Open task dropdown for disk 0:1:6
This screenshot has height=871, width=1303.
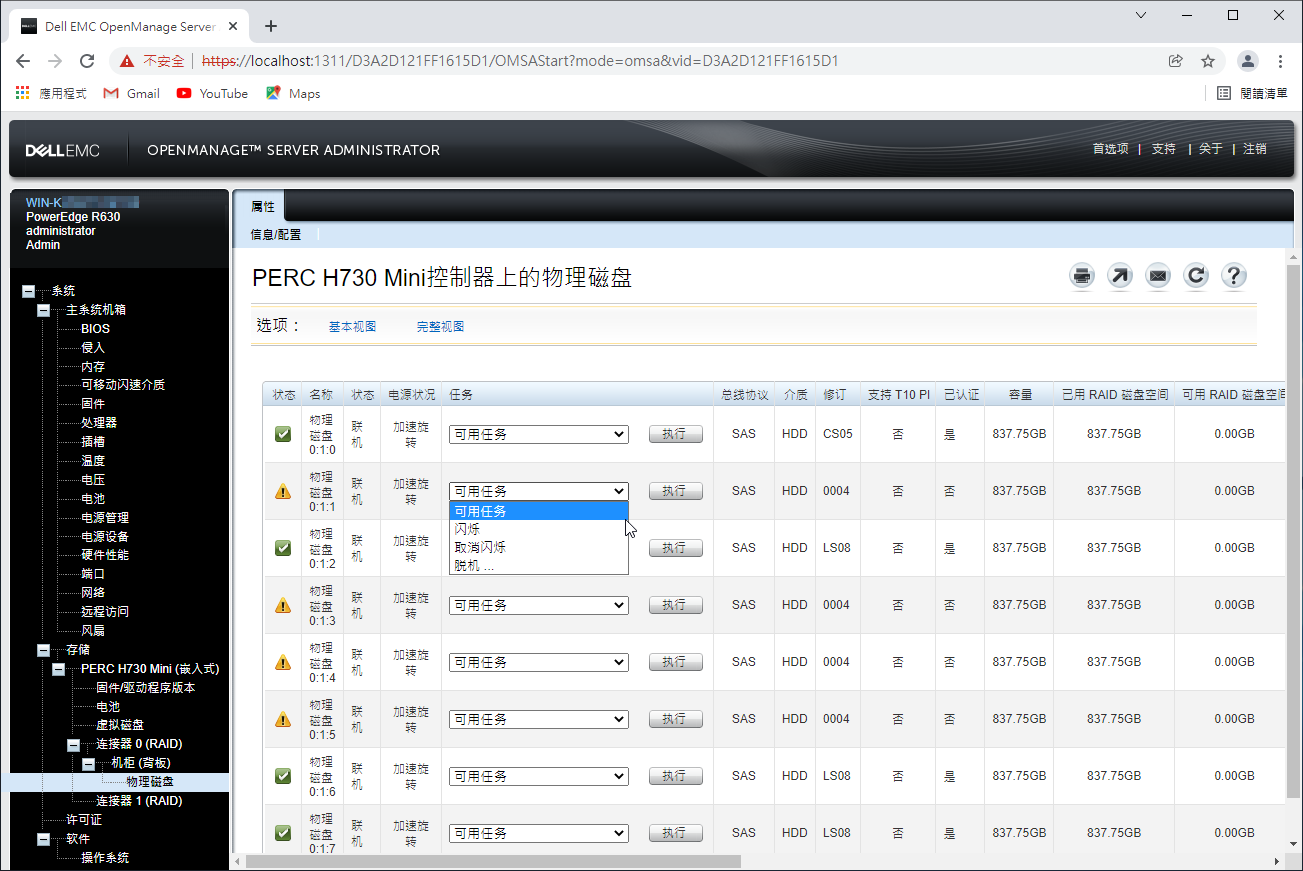[538, 776]
